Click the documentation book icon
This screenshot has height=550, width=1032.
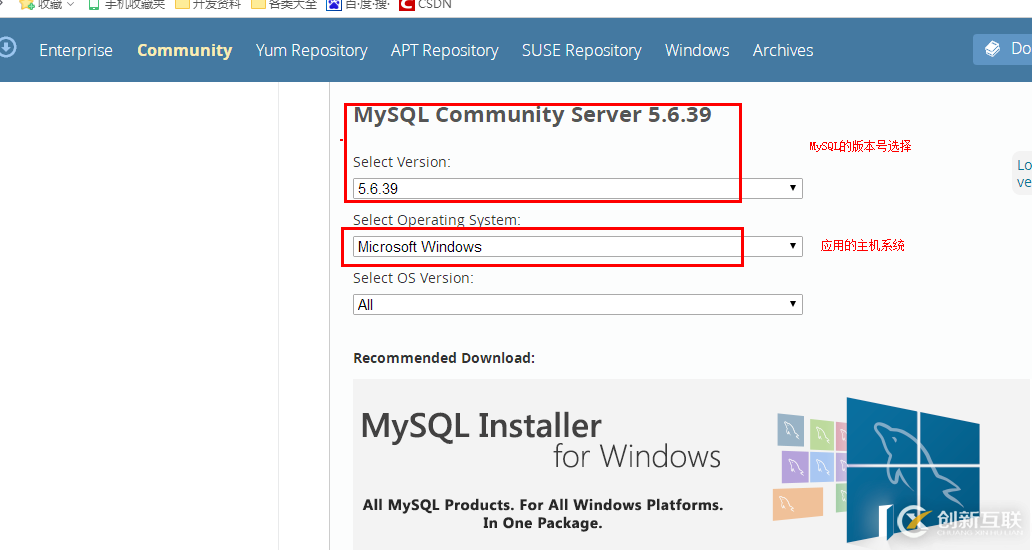(x=992, y=49)
